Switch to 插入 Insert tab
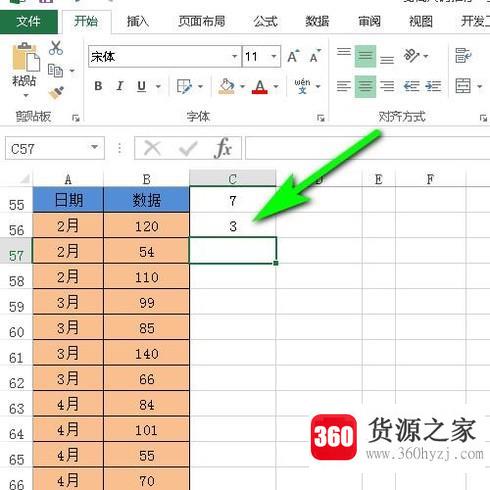 click(x=138, y=22)
